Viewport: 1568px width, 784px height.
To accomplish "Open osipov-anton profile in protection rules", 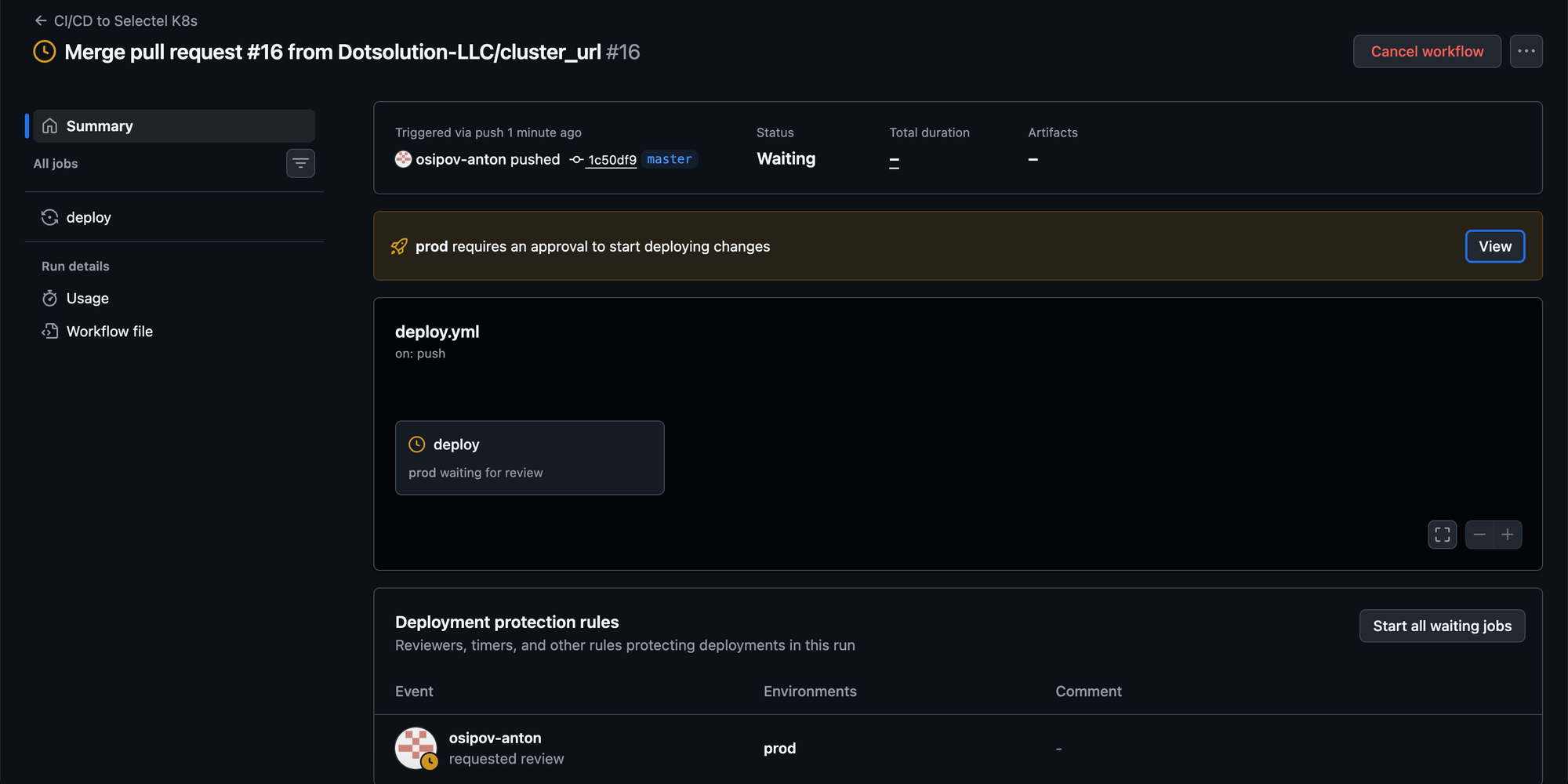I will [495, 738].
